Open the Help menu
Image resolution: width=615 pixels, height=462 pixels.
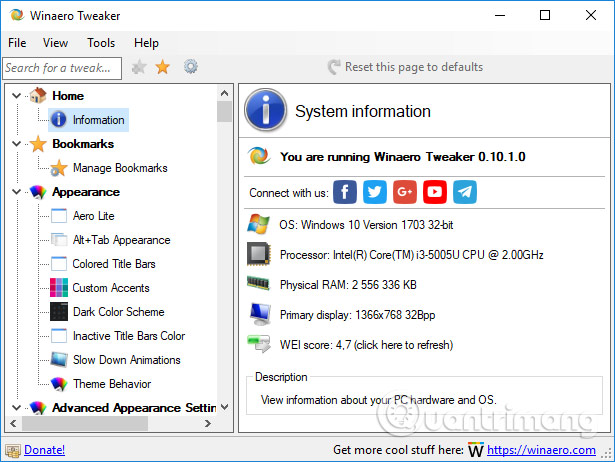146,43
